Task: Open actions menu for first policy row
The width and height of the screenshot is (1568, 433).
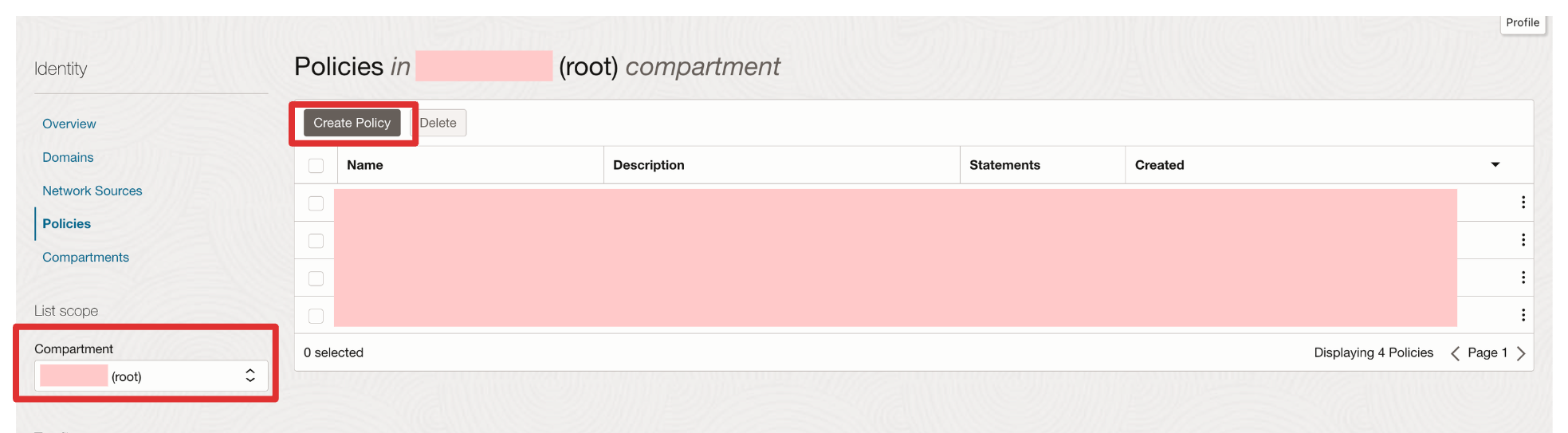Action: [x=1523, y=203]
